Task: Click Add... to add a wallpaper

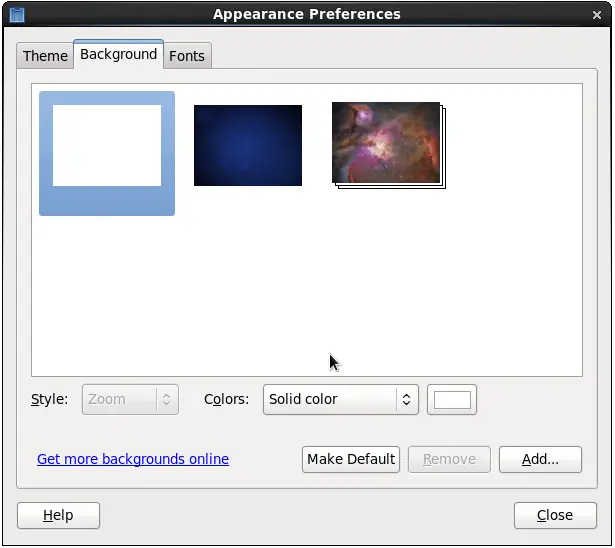Action: point(540,459)
